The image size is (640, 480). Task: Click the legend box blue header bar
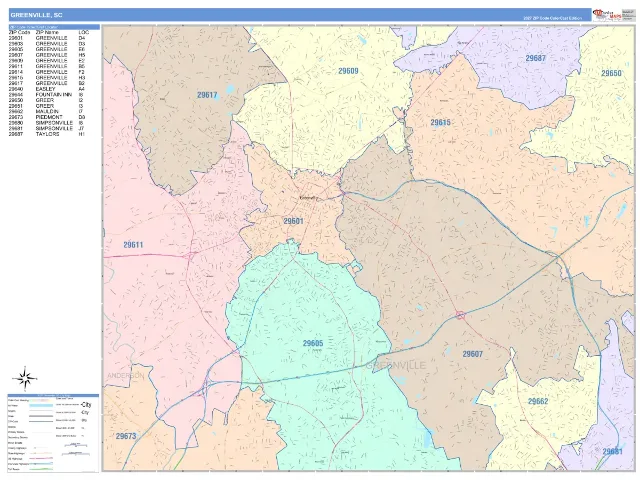tap(53, 396)
